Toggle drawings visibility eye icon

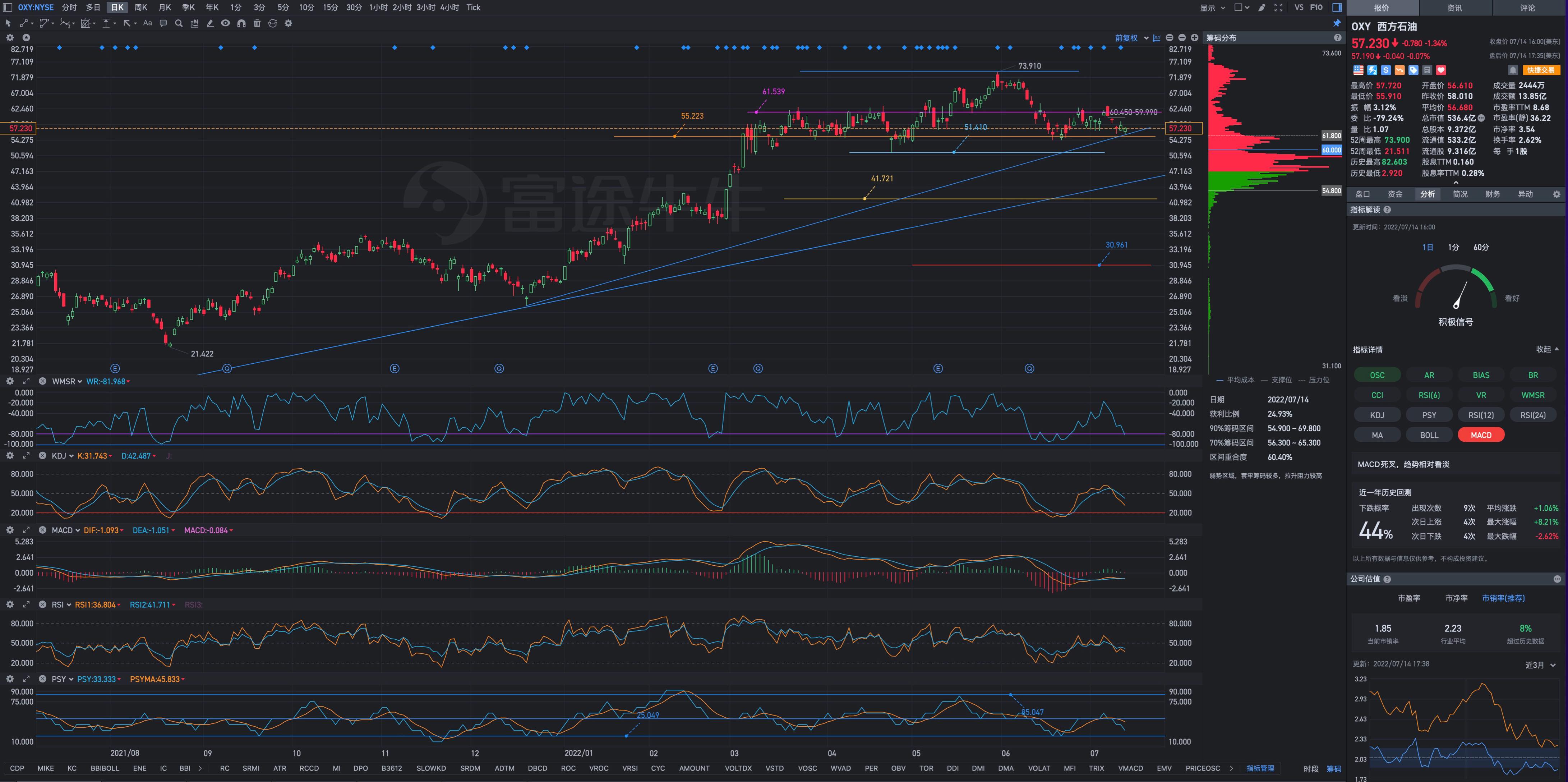[x=225, y=23]
